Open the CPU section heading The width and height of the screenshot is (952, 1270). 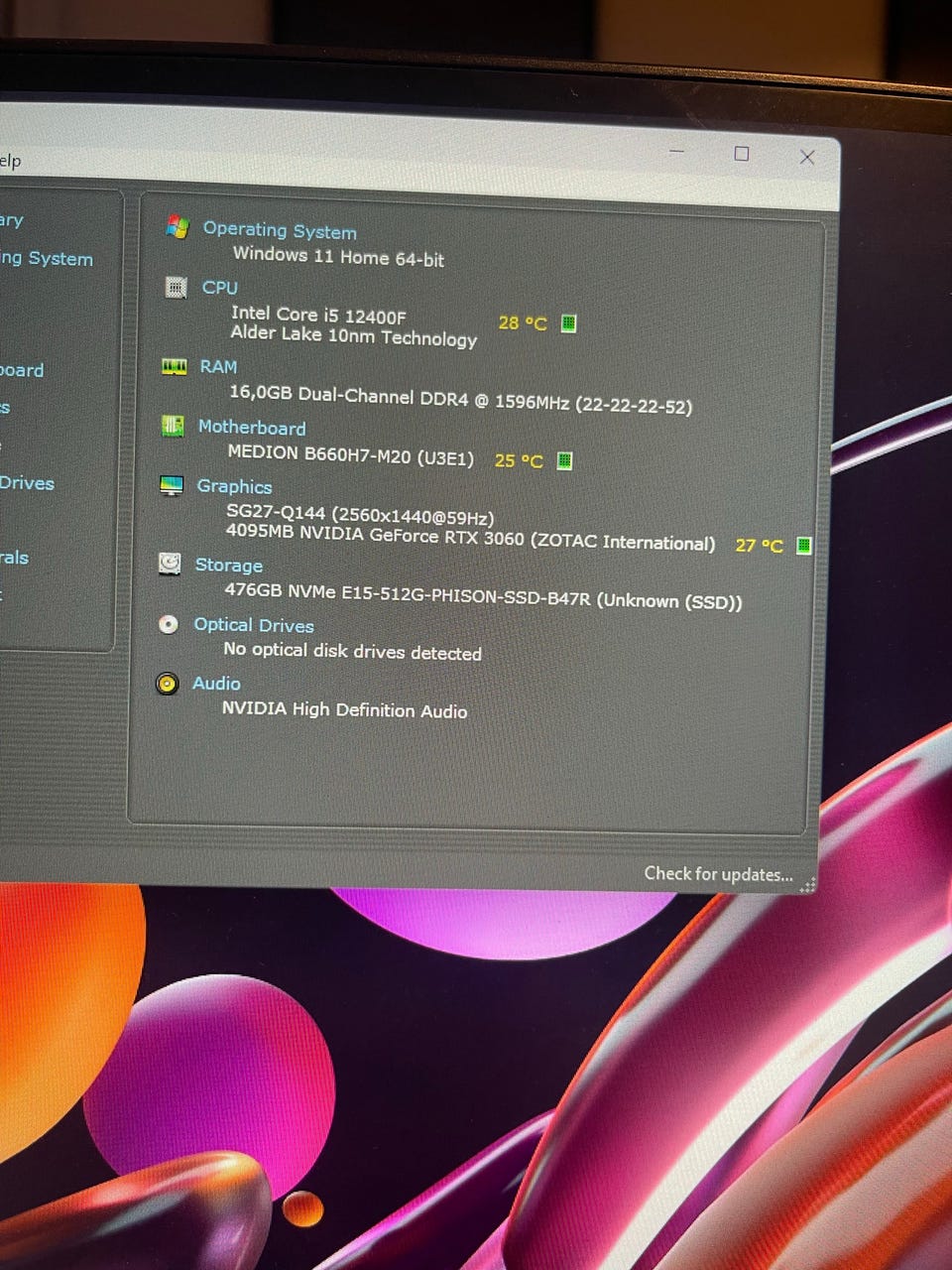(220, 288)
